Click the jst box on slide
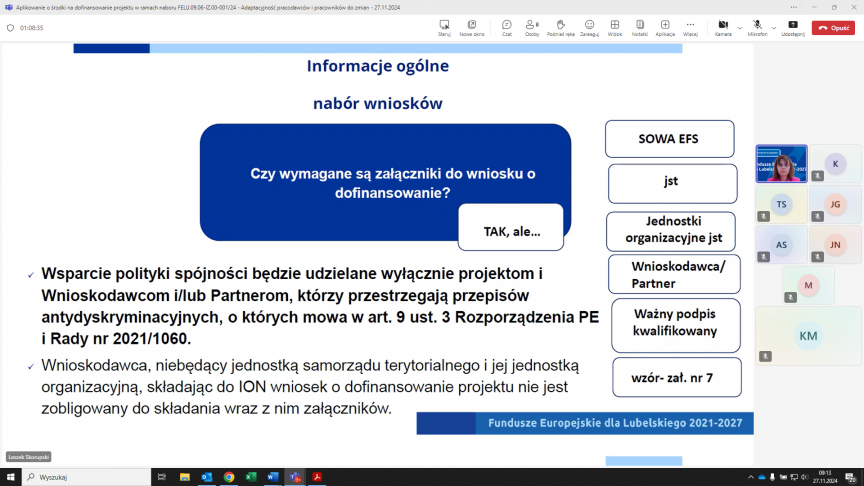Viewport: 864px width, 486px height. [672, 183]
